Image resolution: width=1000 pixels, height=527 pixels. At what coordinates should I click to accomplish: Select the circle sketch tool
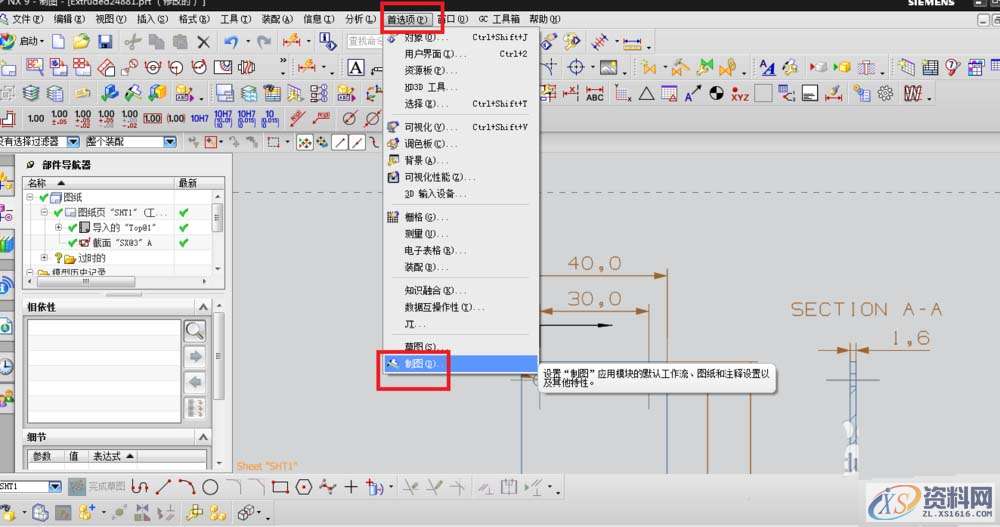210,487
